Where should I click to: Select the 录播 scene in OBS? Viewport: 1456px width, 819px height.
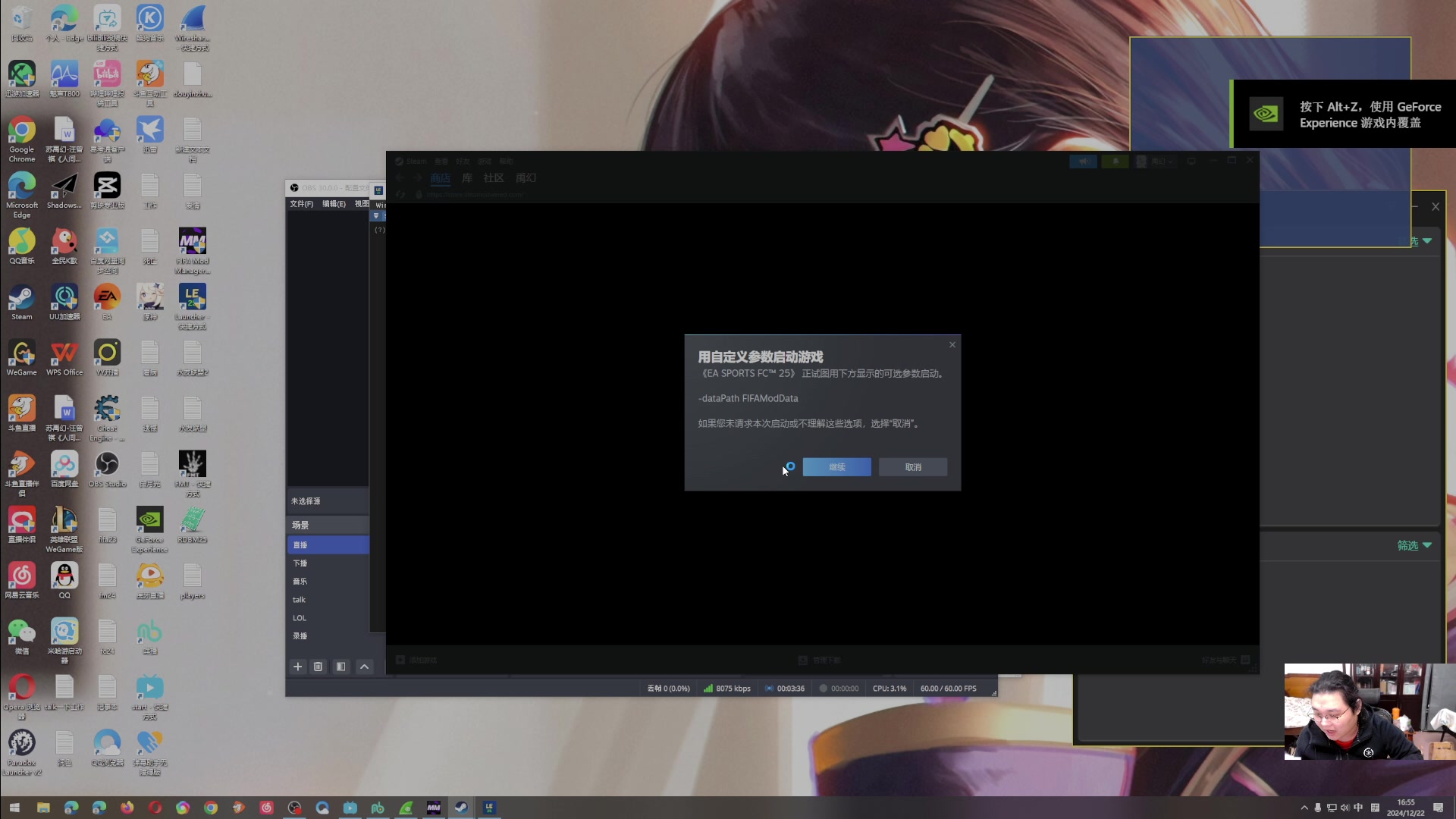click(328, 636)
